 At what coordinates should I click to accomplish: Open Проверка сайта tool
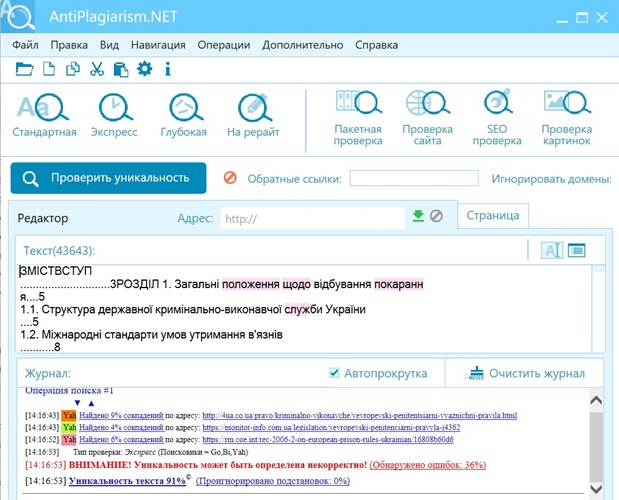(428, 118)
